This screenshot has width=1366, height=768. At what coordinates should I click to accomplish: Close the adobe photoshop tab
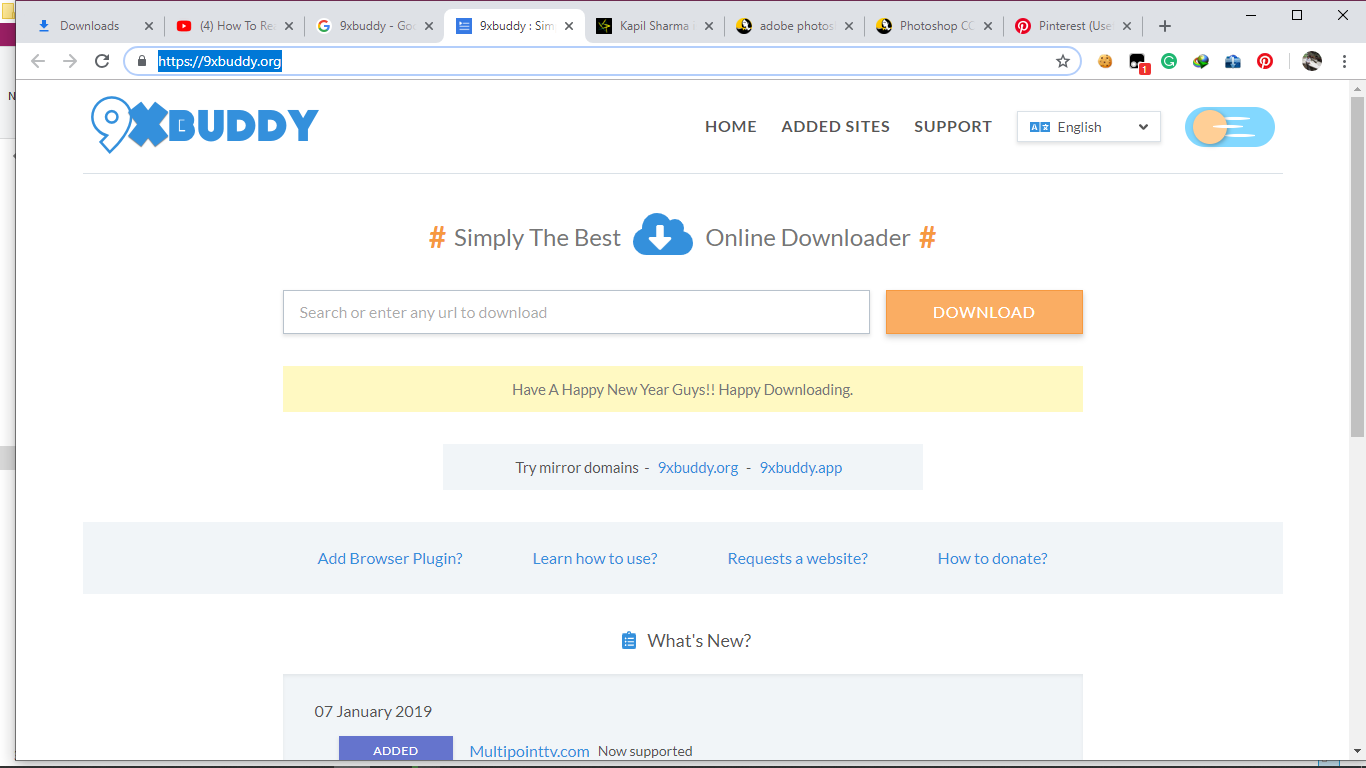coord(848,26)
